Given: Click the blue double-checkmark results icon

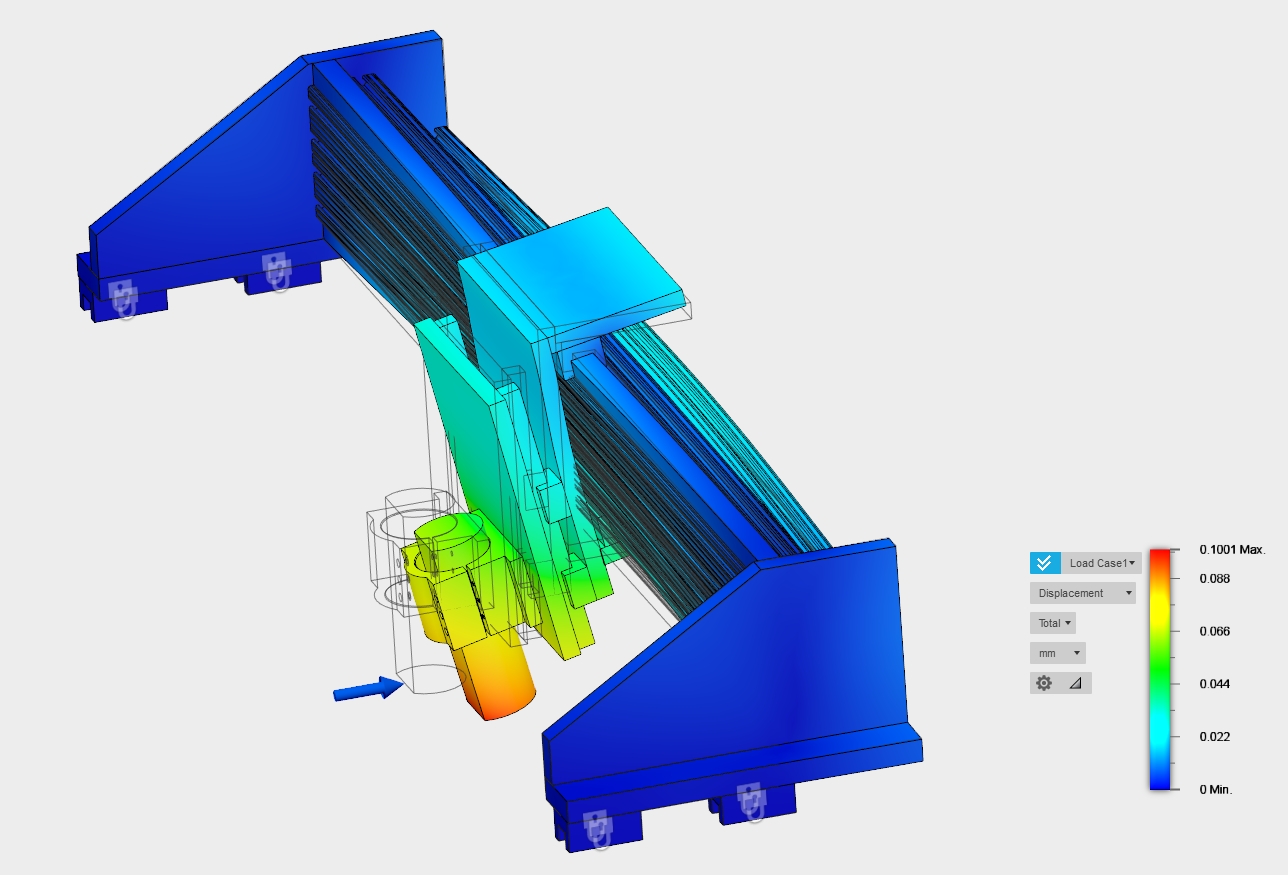Looking at the screenshot, I should tap(1044, 563).
